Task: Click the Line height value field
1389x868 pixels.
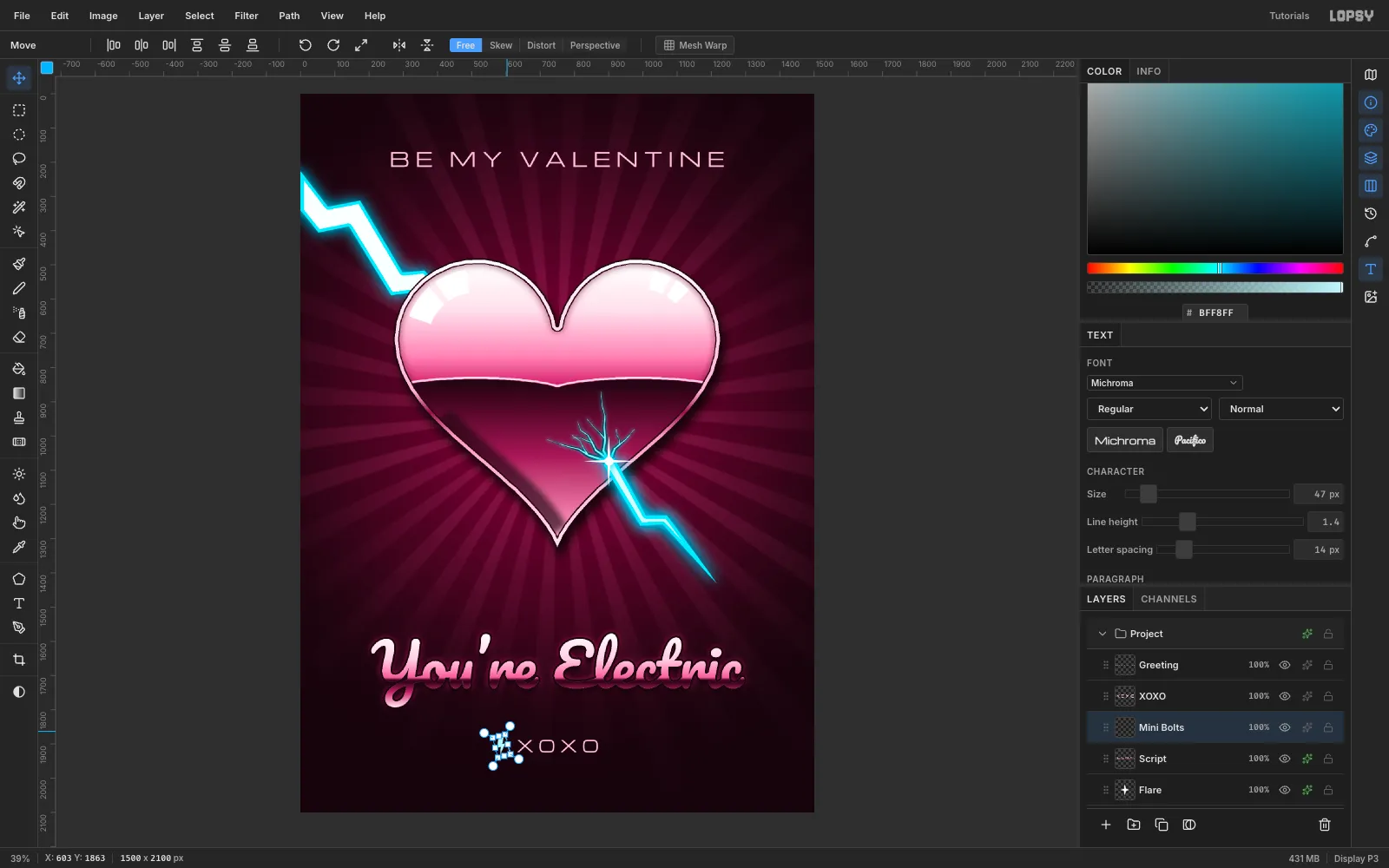Action: (x=1326, y=522)
